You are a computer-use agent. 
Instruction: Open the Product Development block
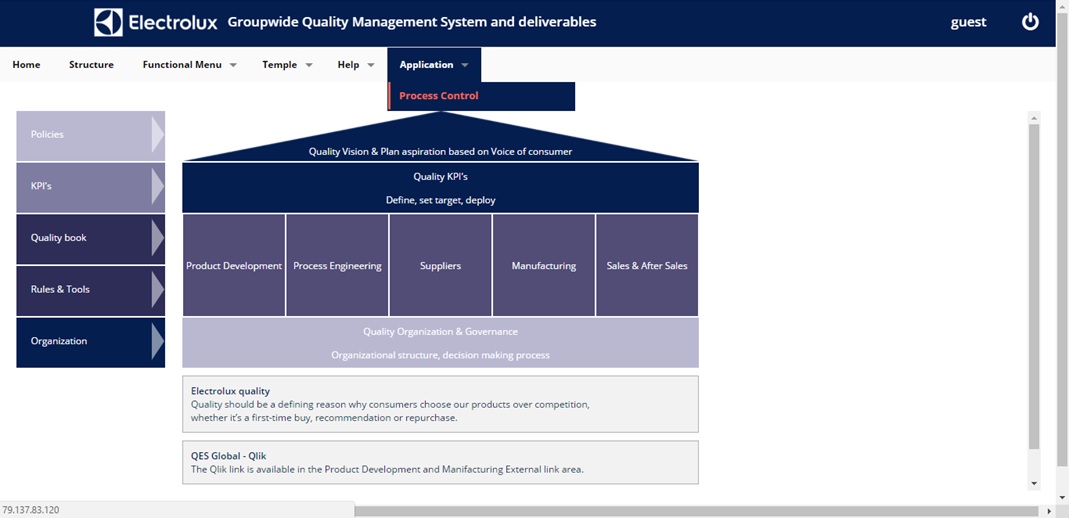coord(234,266)
